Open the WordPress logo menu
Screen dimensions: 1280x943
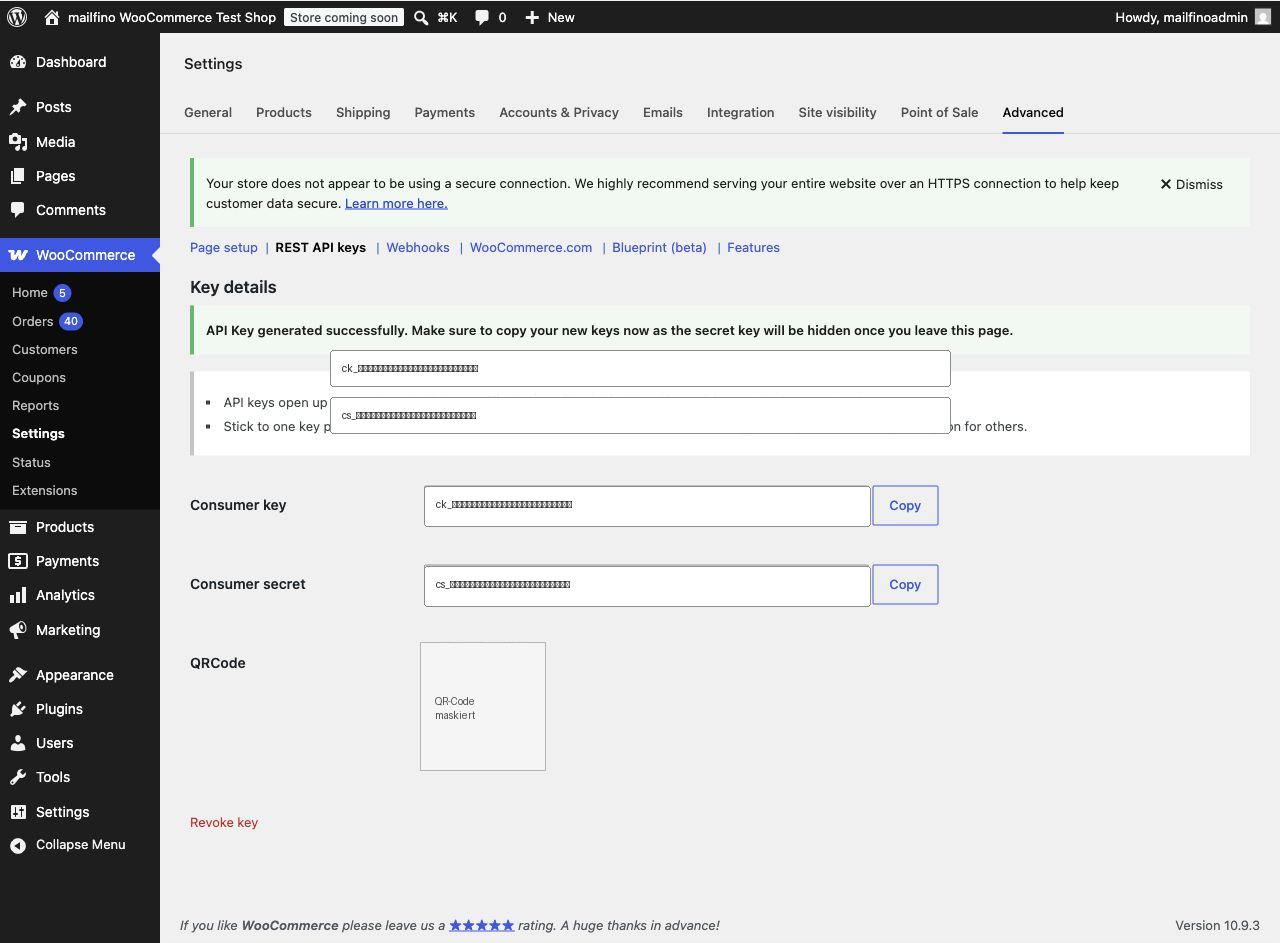17,17
